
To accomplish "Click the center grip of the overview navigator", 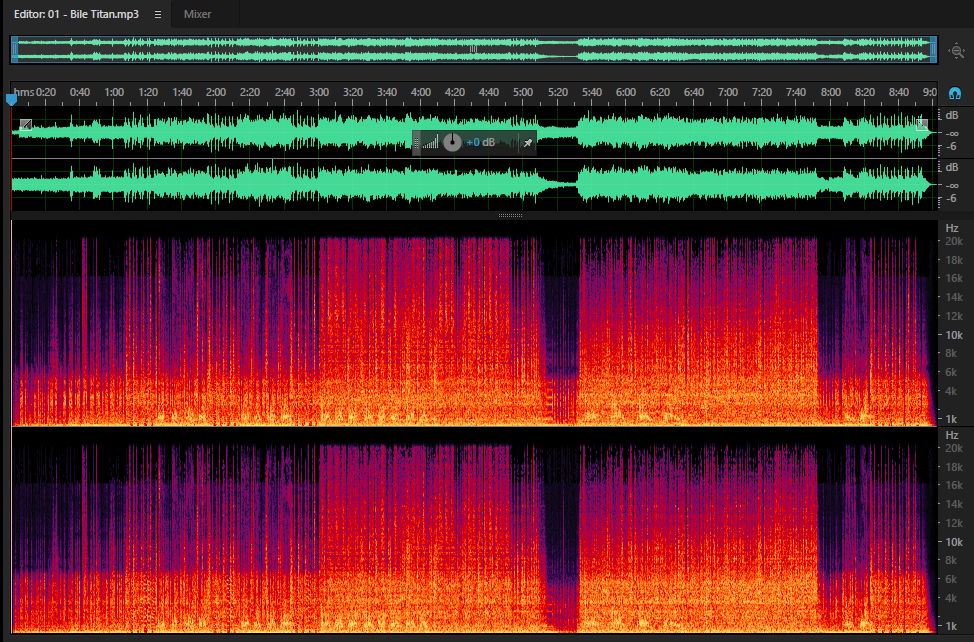I will pos(473,49).
